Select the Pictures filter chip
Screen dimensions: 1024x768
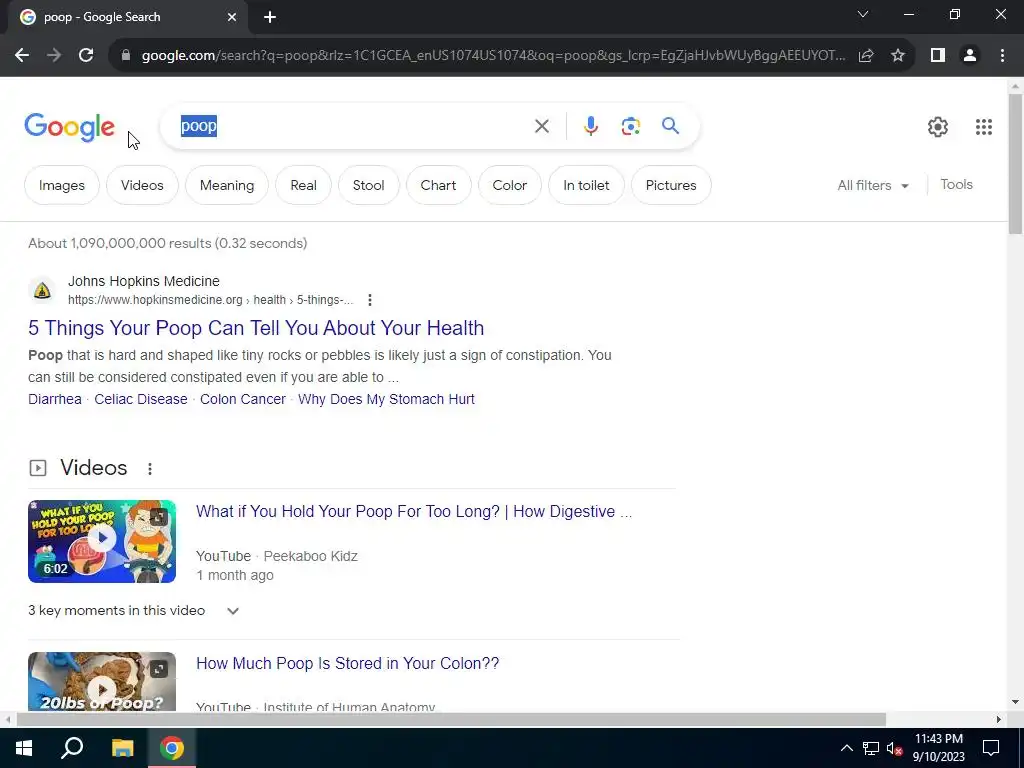click(671, 185)
